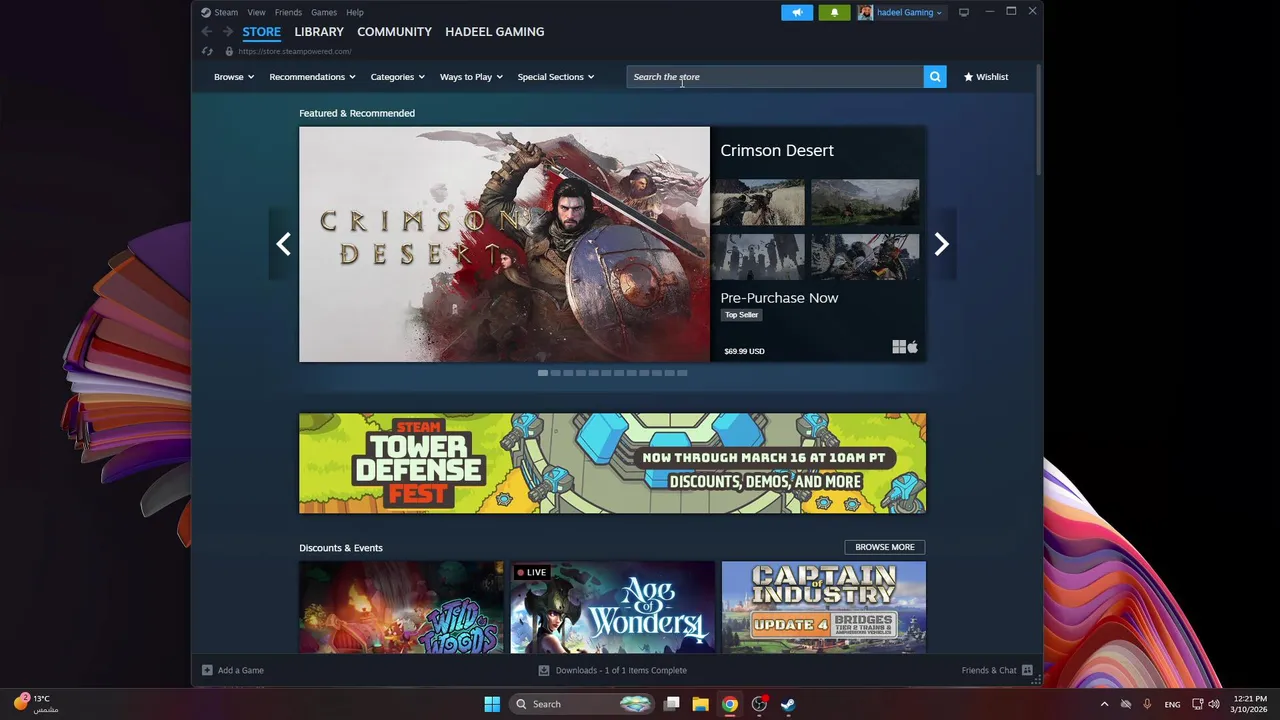Focus the Search the store field

coord(775,77)
